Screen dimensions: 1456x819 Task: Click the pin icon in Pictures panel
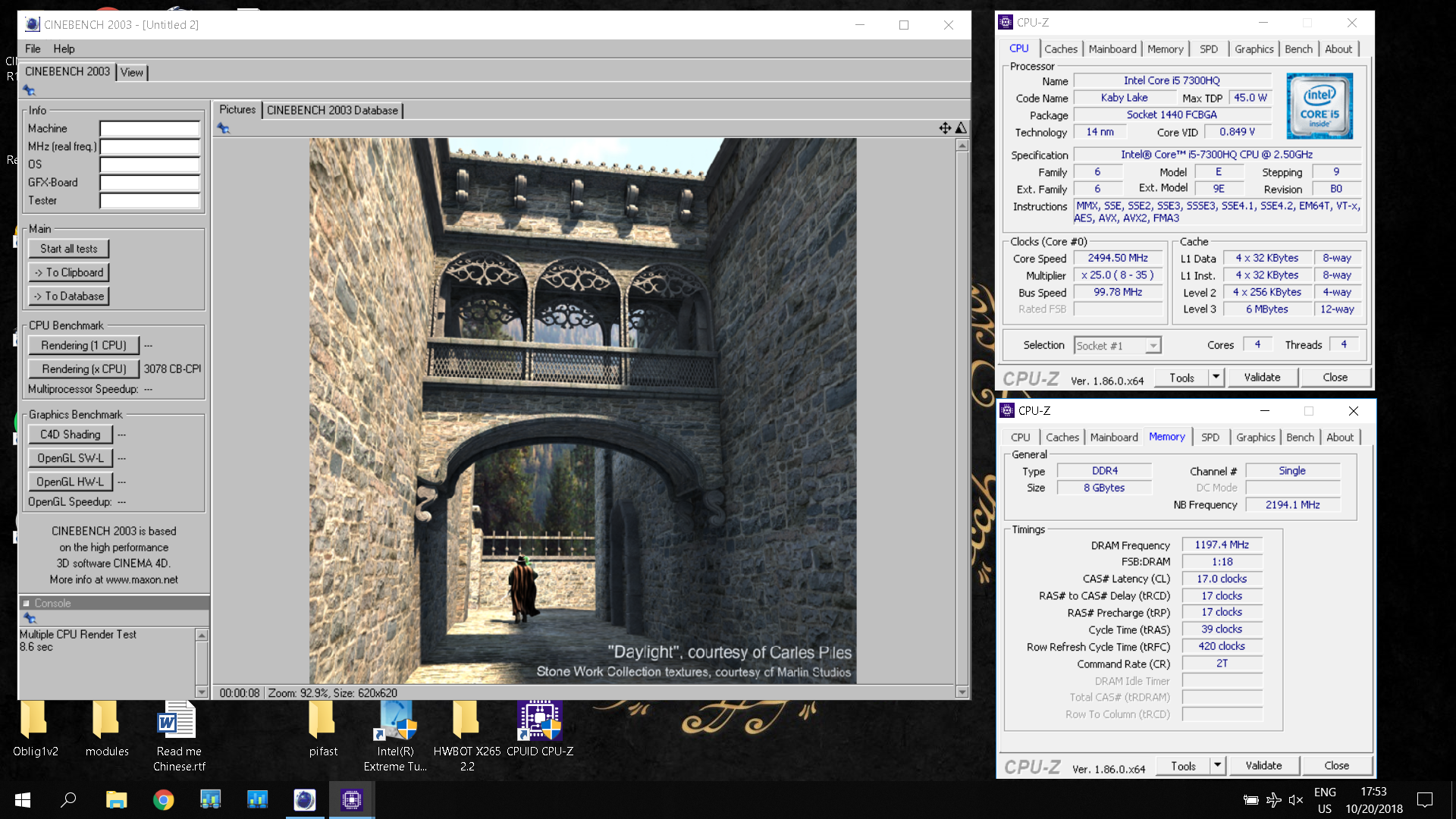[224, 128]
